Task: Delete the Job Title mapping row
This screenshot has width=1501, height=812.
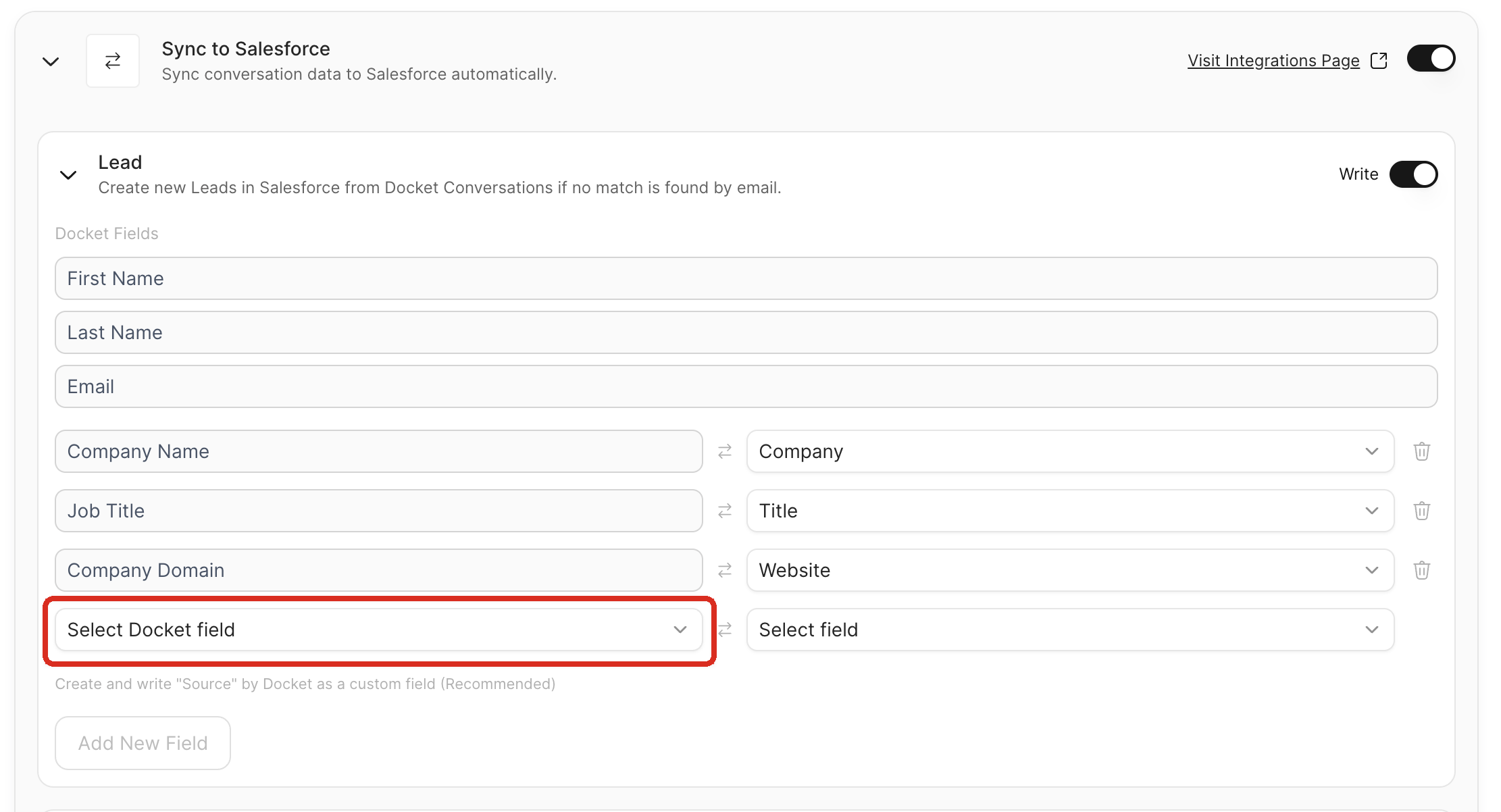Action: pos(1422,511)
